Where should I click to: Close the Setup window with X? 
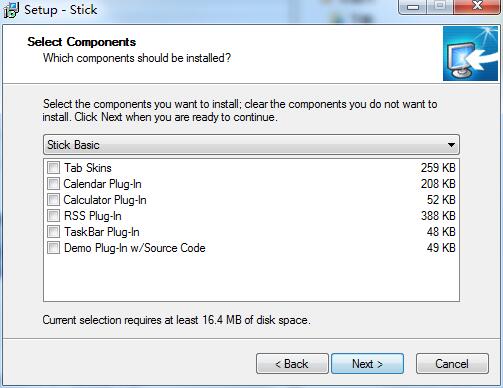477,6
